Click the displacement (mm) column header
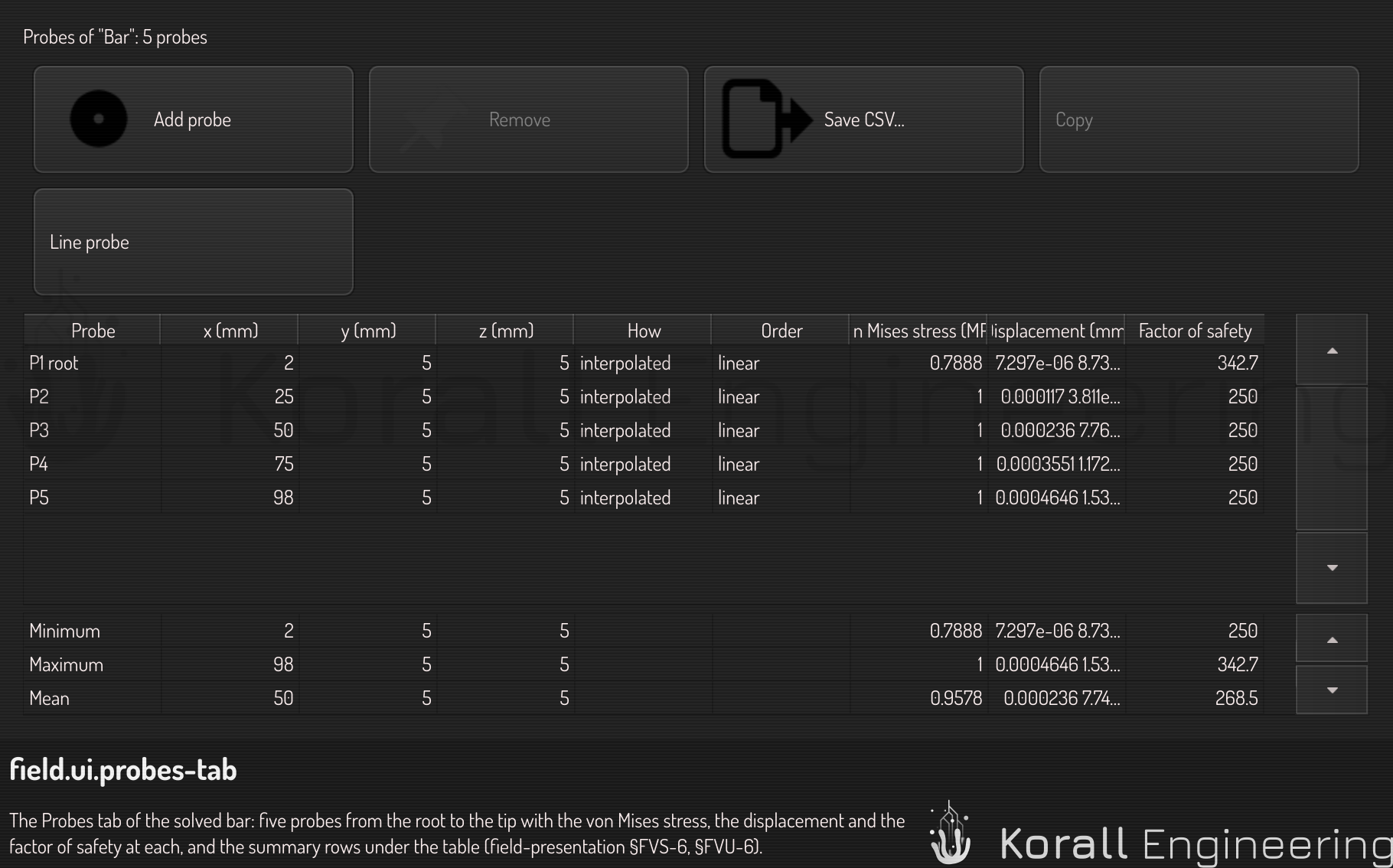 click(1056, 331)
